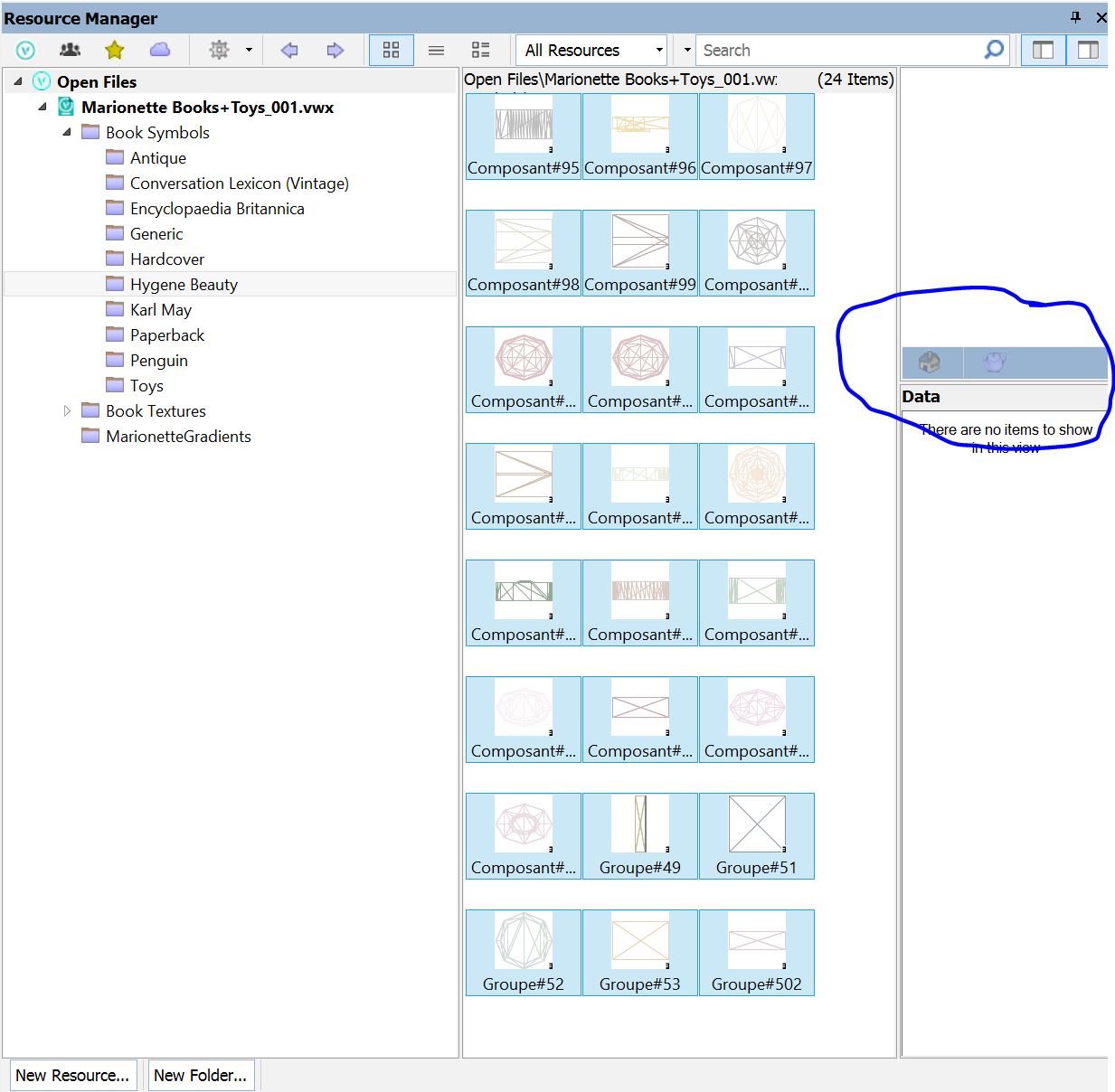1115x1092 pixels.
Task: Click the Vectorworks logo icon in the toolbar
Action: pos(24,50)
